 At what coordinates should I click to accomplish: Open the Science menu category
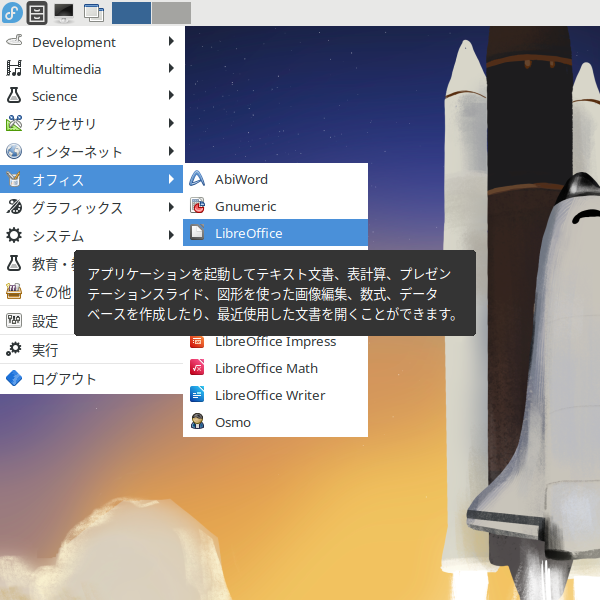click(91, 96)
